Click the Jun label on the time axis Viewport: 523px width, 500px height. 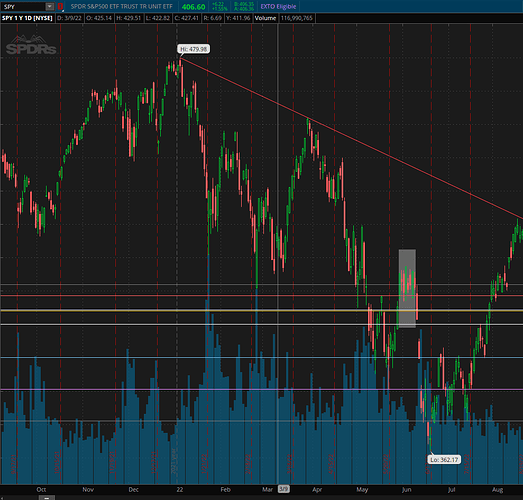coord(407,489)
